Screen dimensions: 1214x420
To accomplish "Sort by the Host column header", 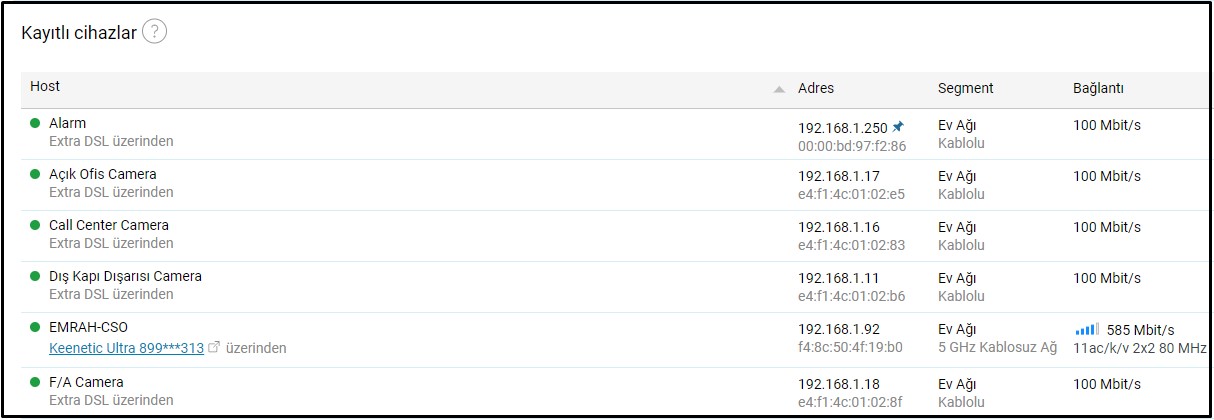I will [x=45, y=87].
